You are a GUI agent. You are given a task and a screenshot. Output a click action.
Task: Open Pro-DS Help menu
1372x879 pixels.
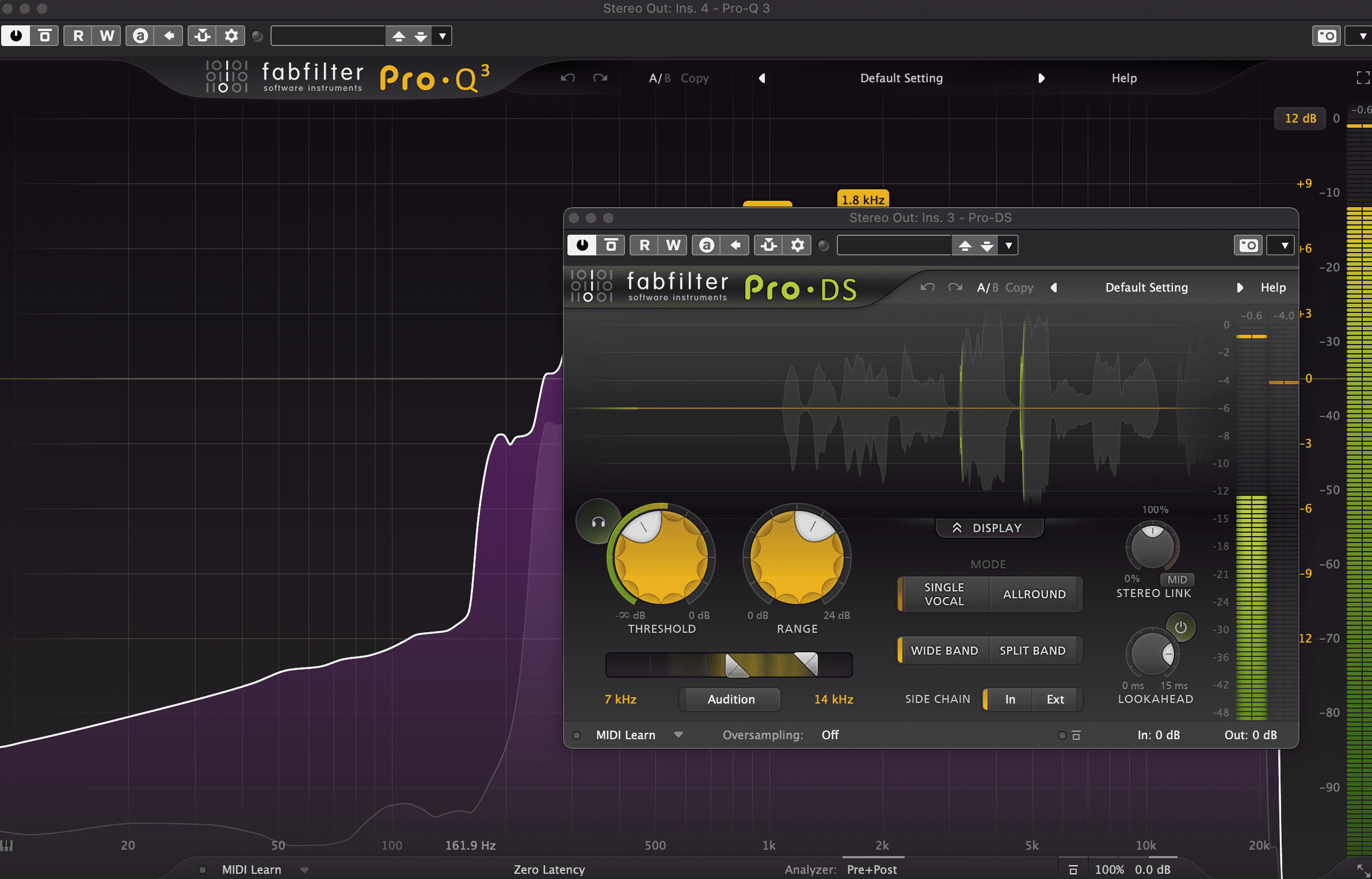click(1273, 287)
